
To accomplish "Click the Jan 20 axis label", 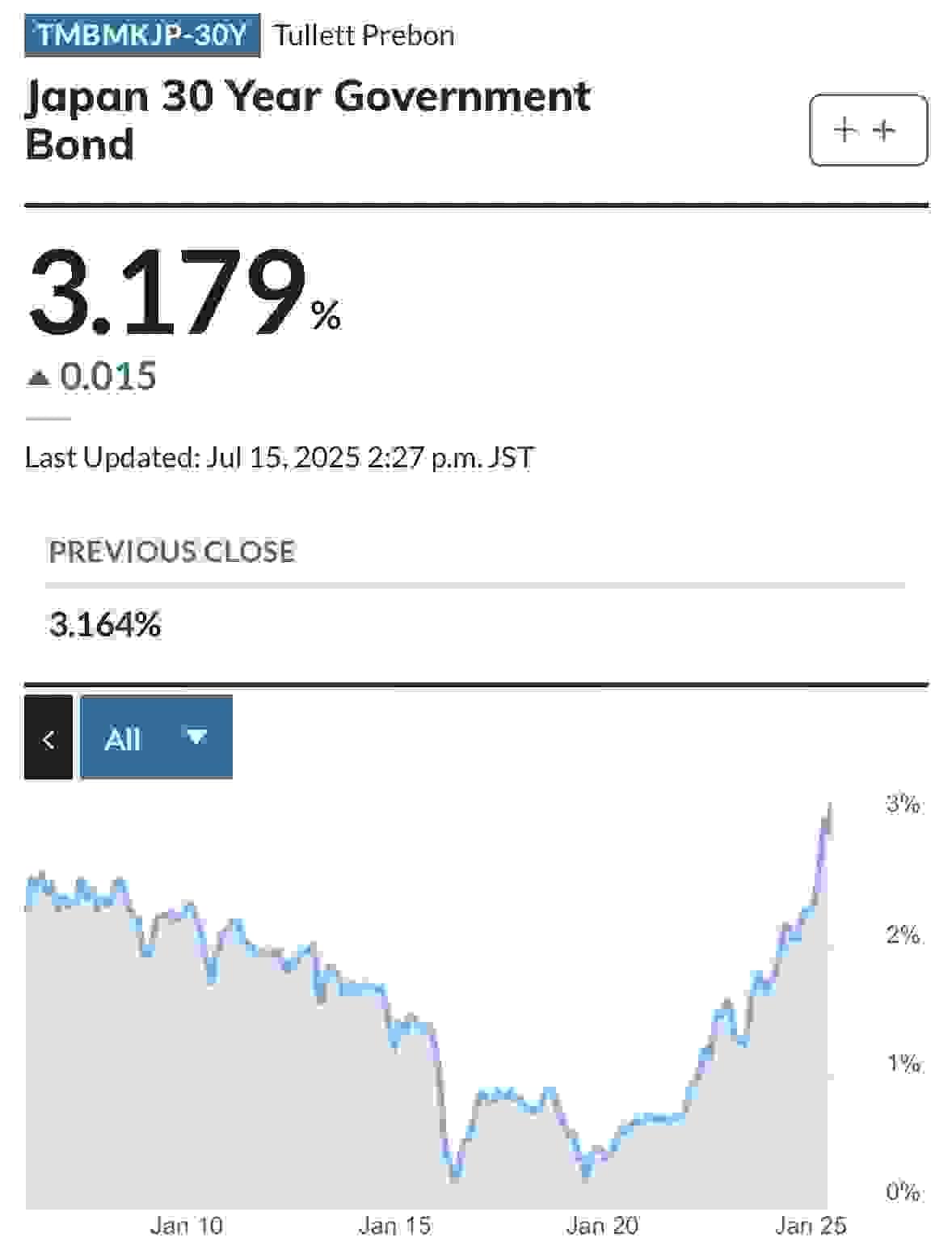I will [x=602, y=1226].
